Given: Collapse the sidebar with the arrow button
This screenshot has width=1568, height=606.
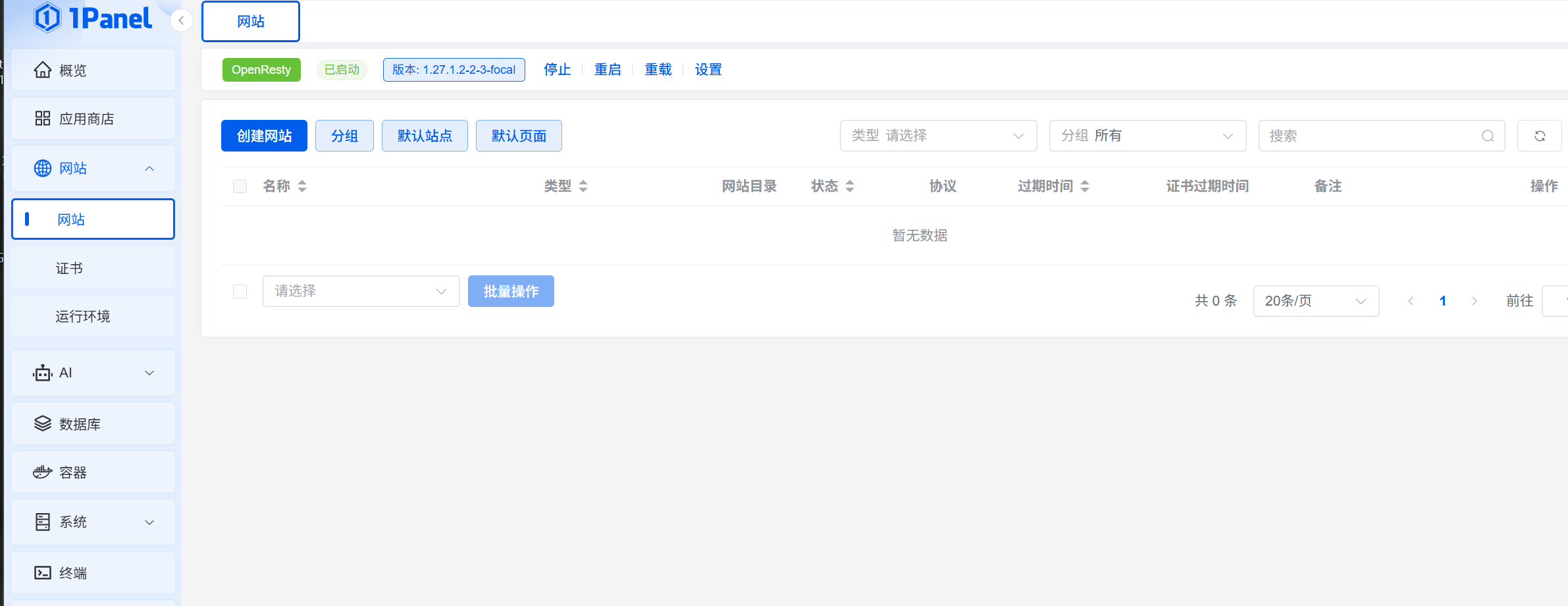Looking at the screenshot, I should 181,20.
